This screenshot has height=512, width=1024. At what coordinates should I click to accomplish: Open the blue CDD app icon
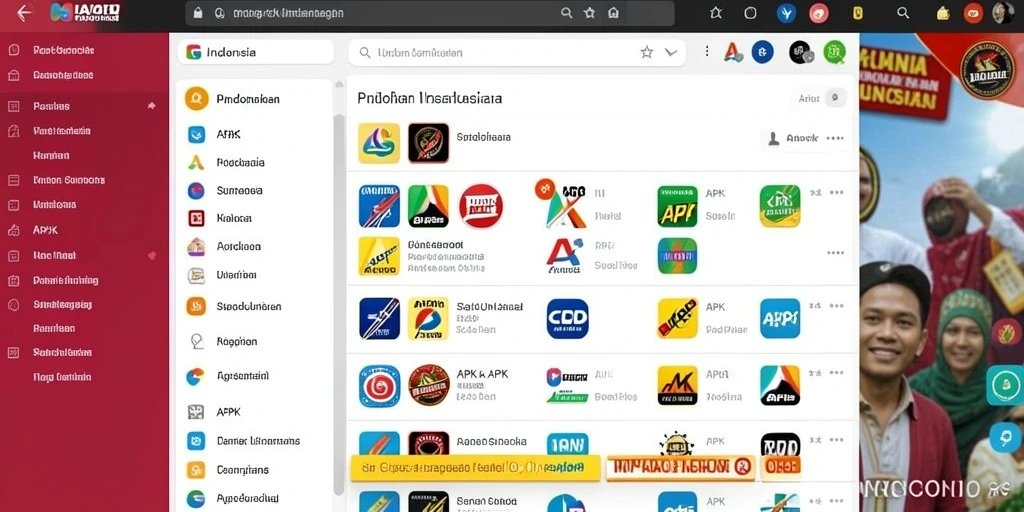[x=568, y=319]
